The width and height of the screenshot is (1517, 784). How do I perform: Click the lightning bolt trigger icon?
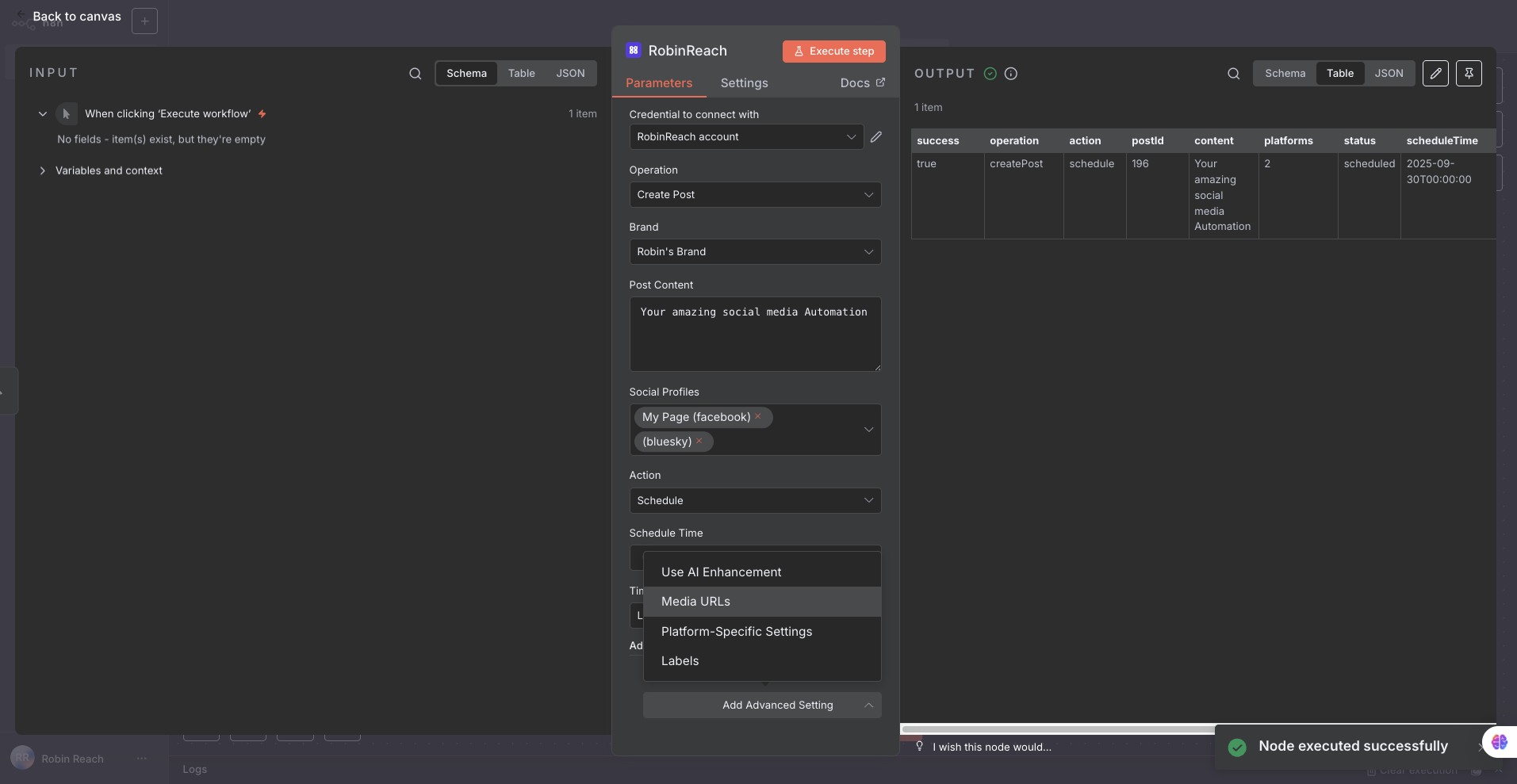pyautogui.click(x=262, y=114)
